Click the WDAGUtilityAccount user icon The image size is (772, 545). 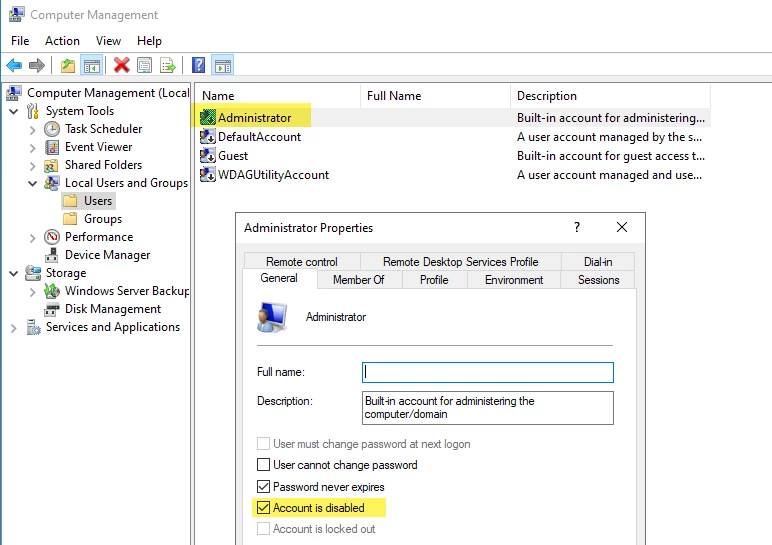coord(207,174)
